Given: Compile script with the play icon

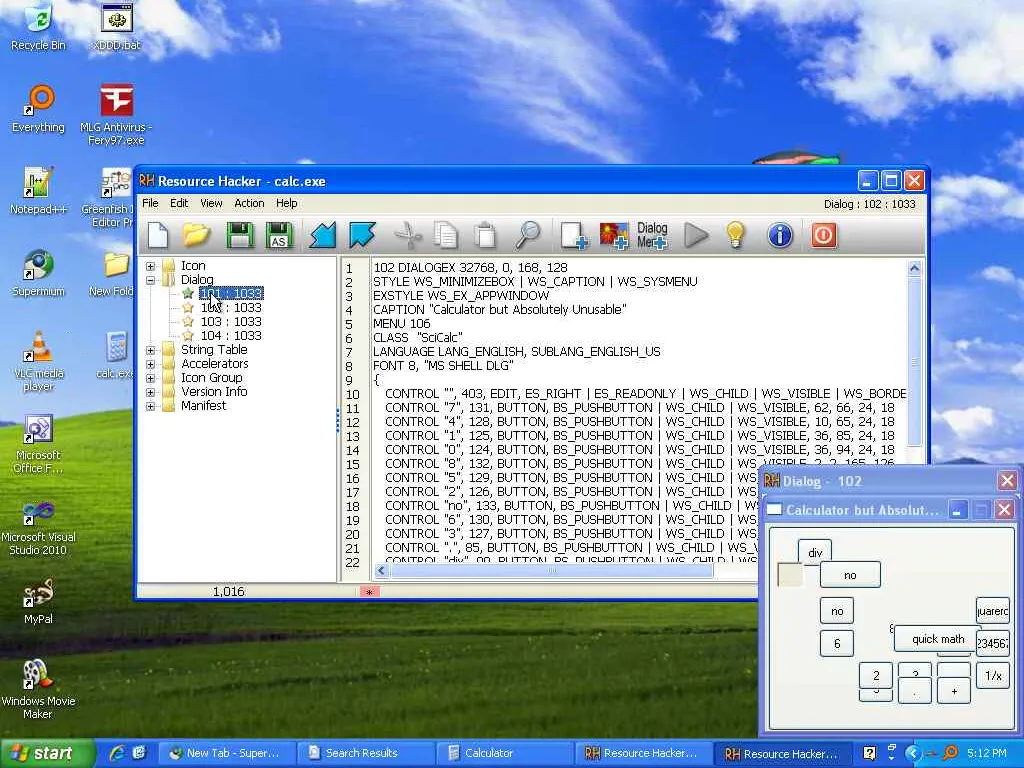Looking at the screenshot, I should [696, 235].
